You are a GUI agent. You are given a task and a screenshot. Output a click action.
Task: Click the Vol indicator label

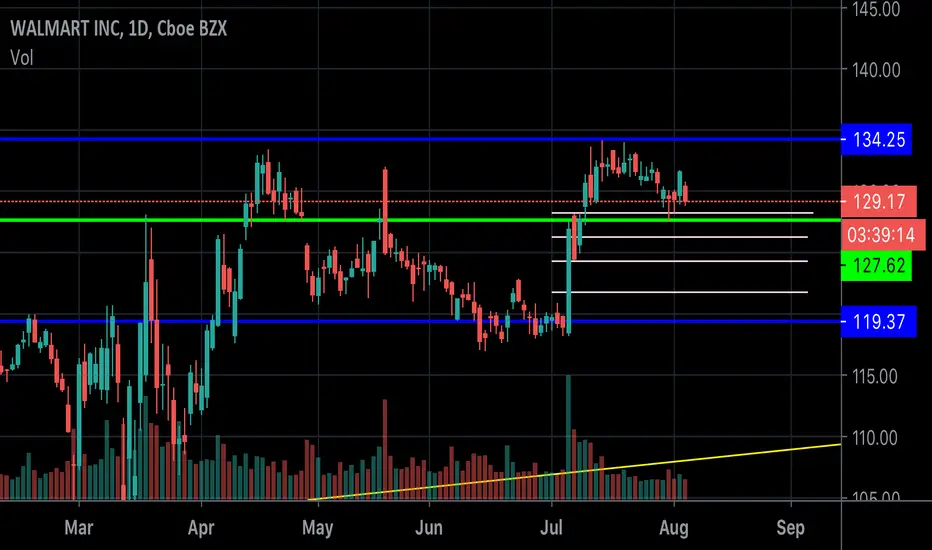coord(22,58)
